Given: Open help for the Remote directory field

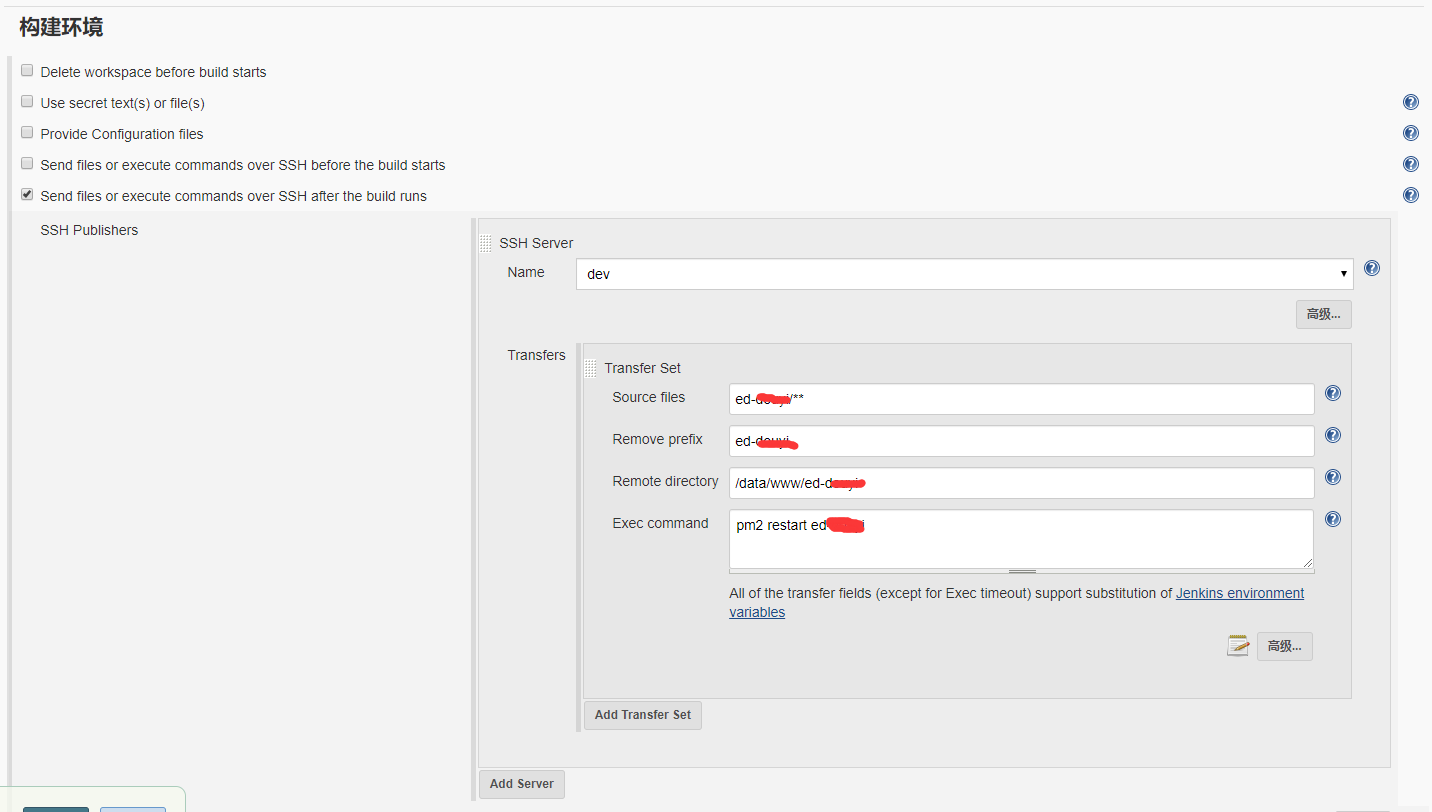Looking at the screenshot, I should (x=1332, y=477).
